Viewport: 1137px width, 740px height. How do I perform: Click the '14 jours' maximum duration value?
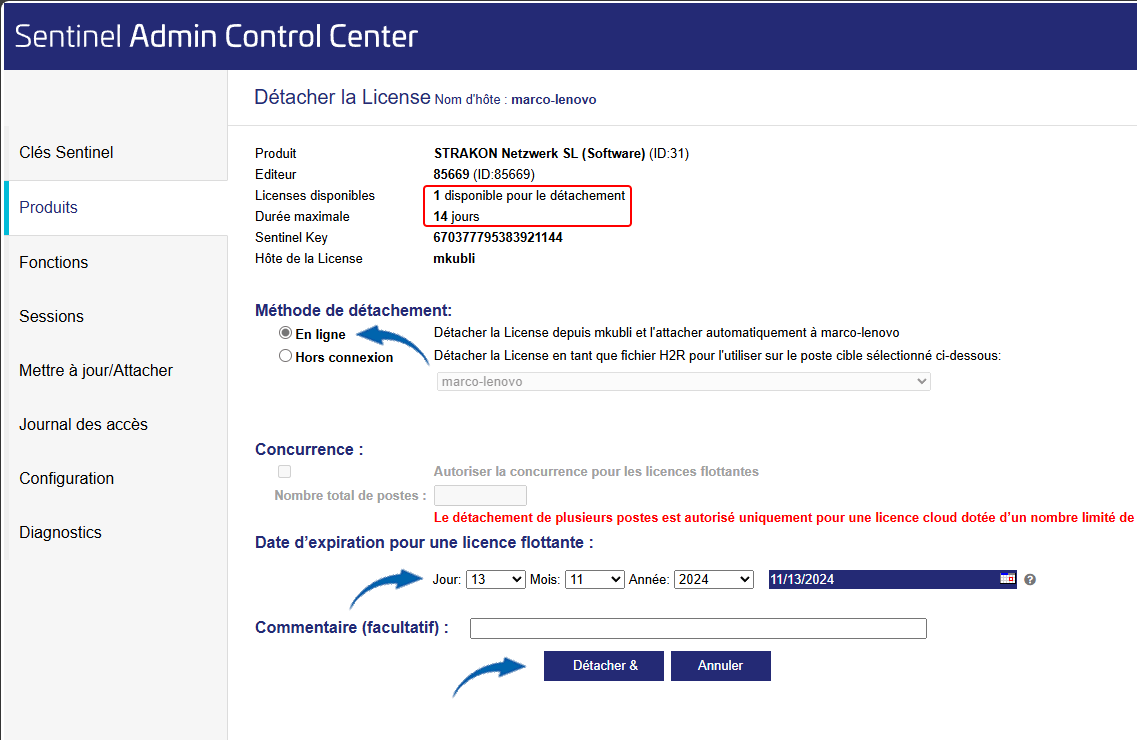457,216
